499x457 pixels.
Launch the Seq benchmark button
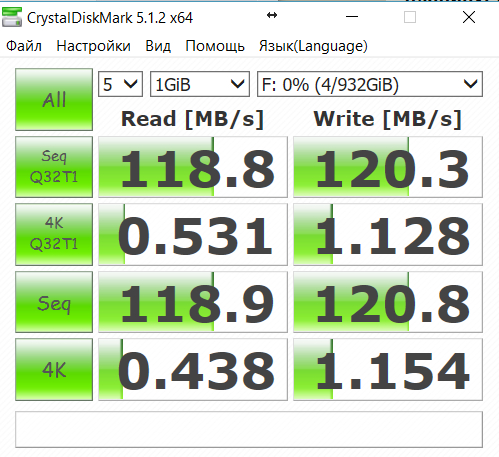(54, 302)
